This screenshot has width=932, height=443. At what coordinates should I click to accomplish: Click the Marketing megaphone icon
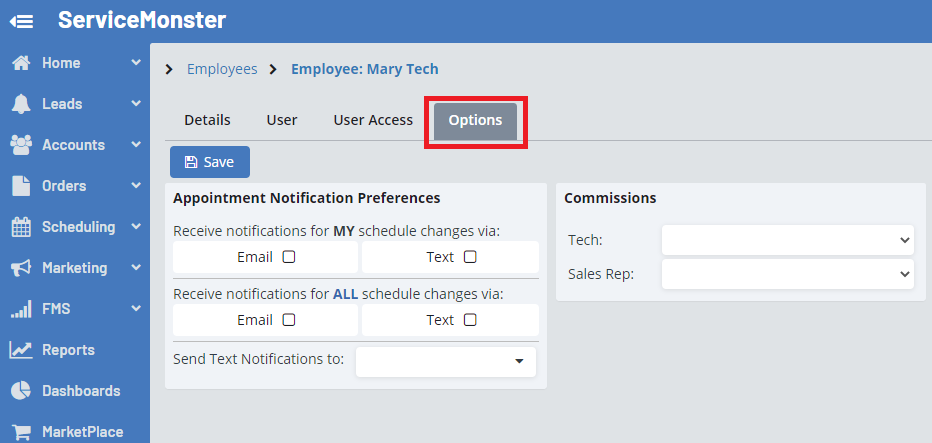click(21, 268)
